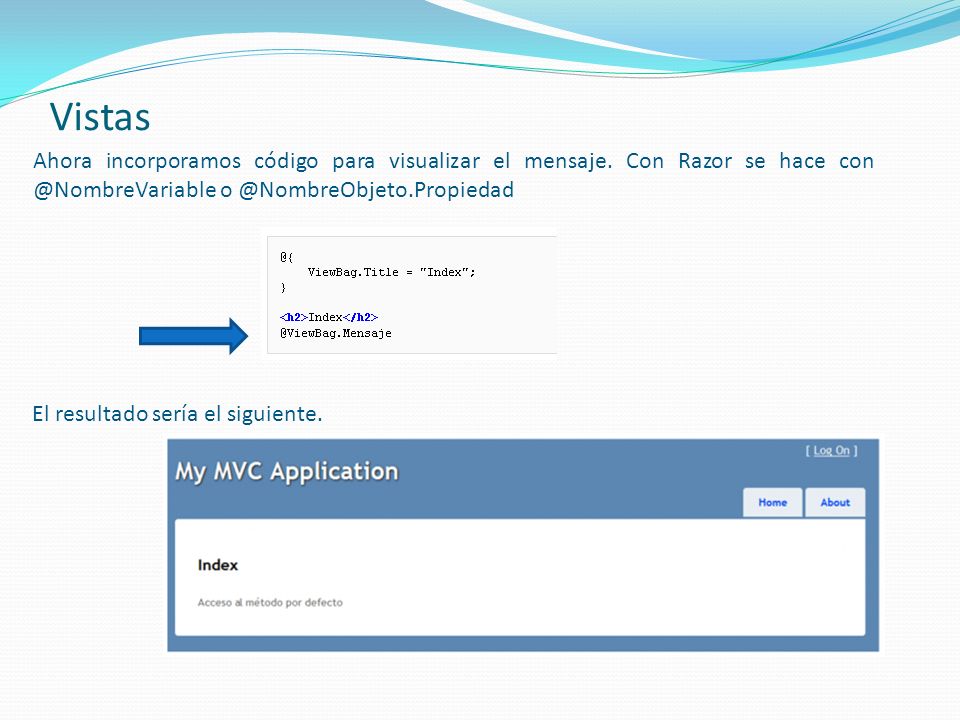Click the <h2>Index</h2> code line
The width and height of the screenshot is (960, 720).
coord(329,317)
